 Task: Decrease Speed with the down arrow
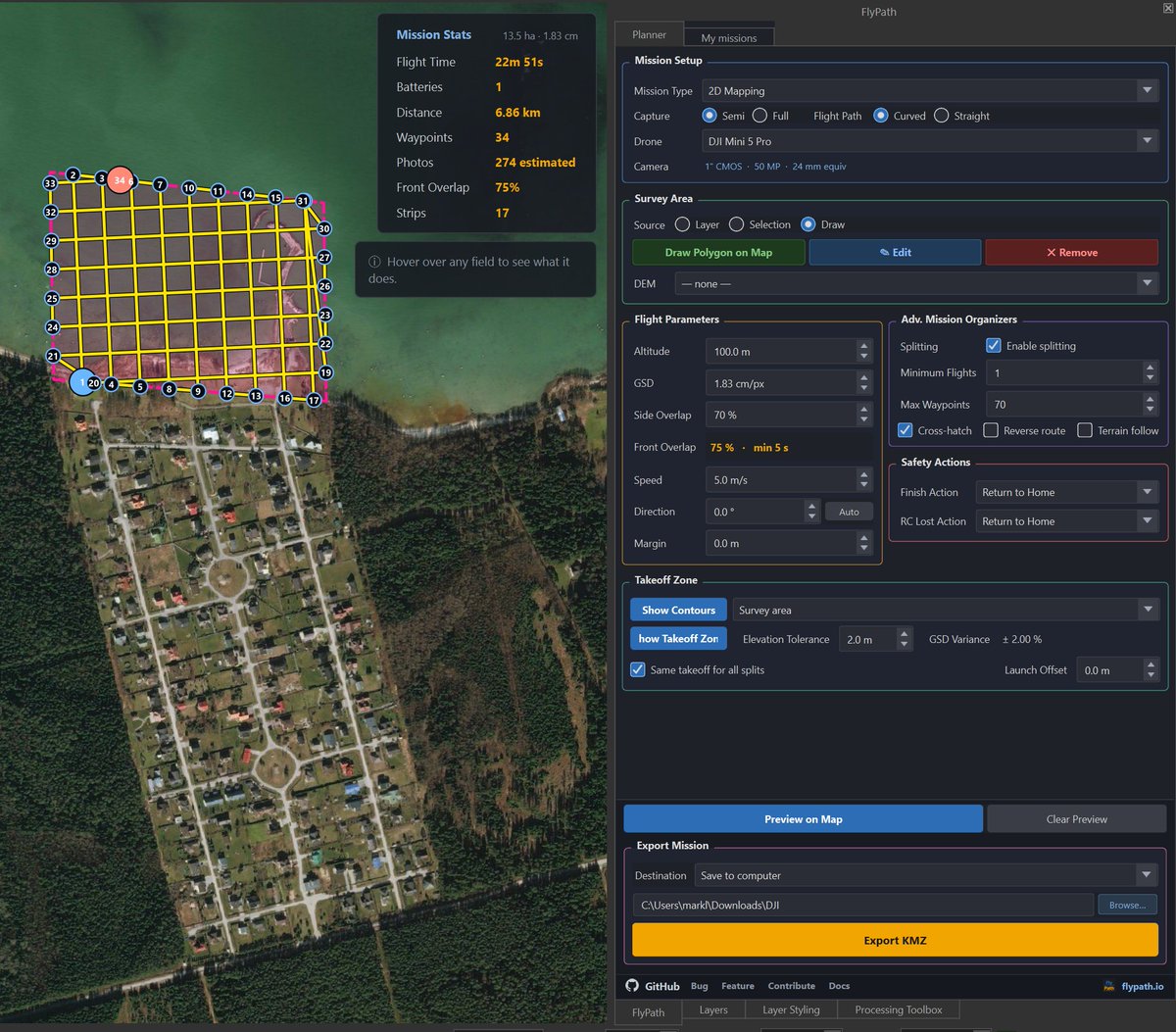(863, 485)
